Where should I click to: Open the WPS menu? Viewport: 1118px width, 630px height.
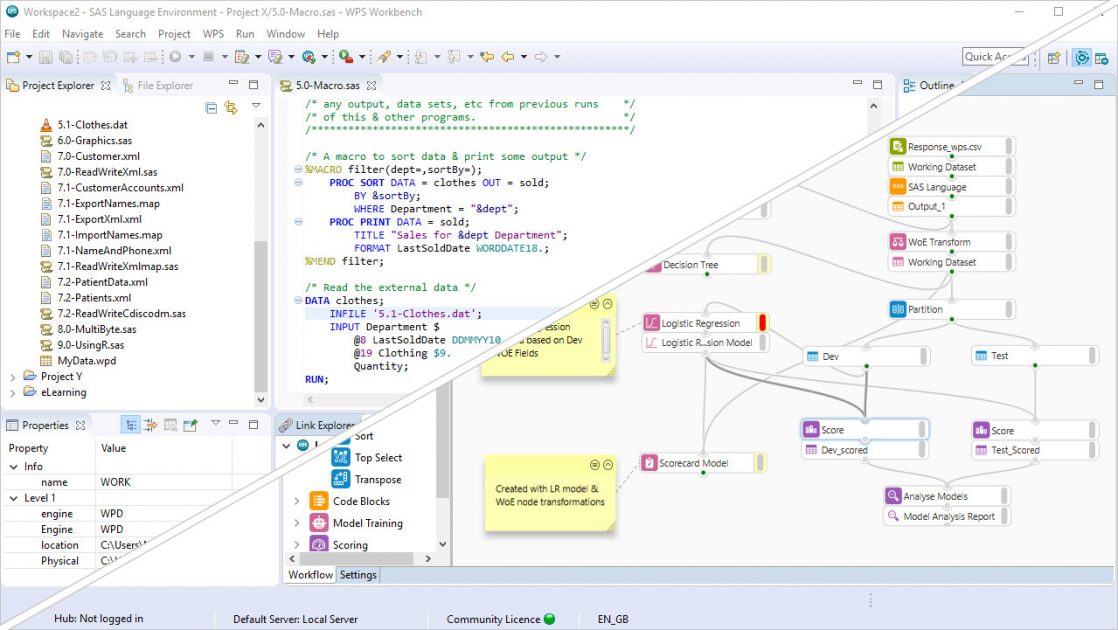click(x=214, y=34)
